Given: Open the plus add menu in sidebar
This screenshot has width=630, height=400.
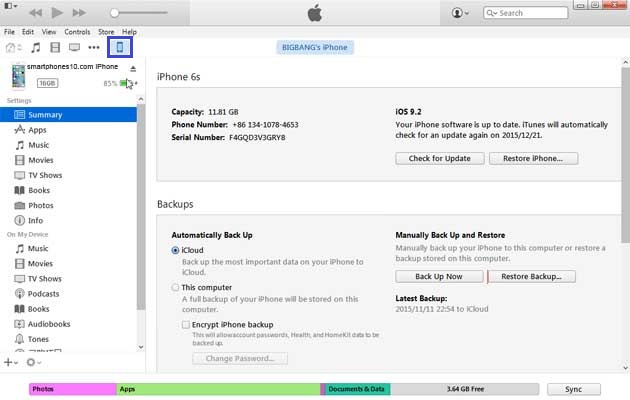Looking at the screenshot, I should click(x=10, y=362).
